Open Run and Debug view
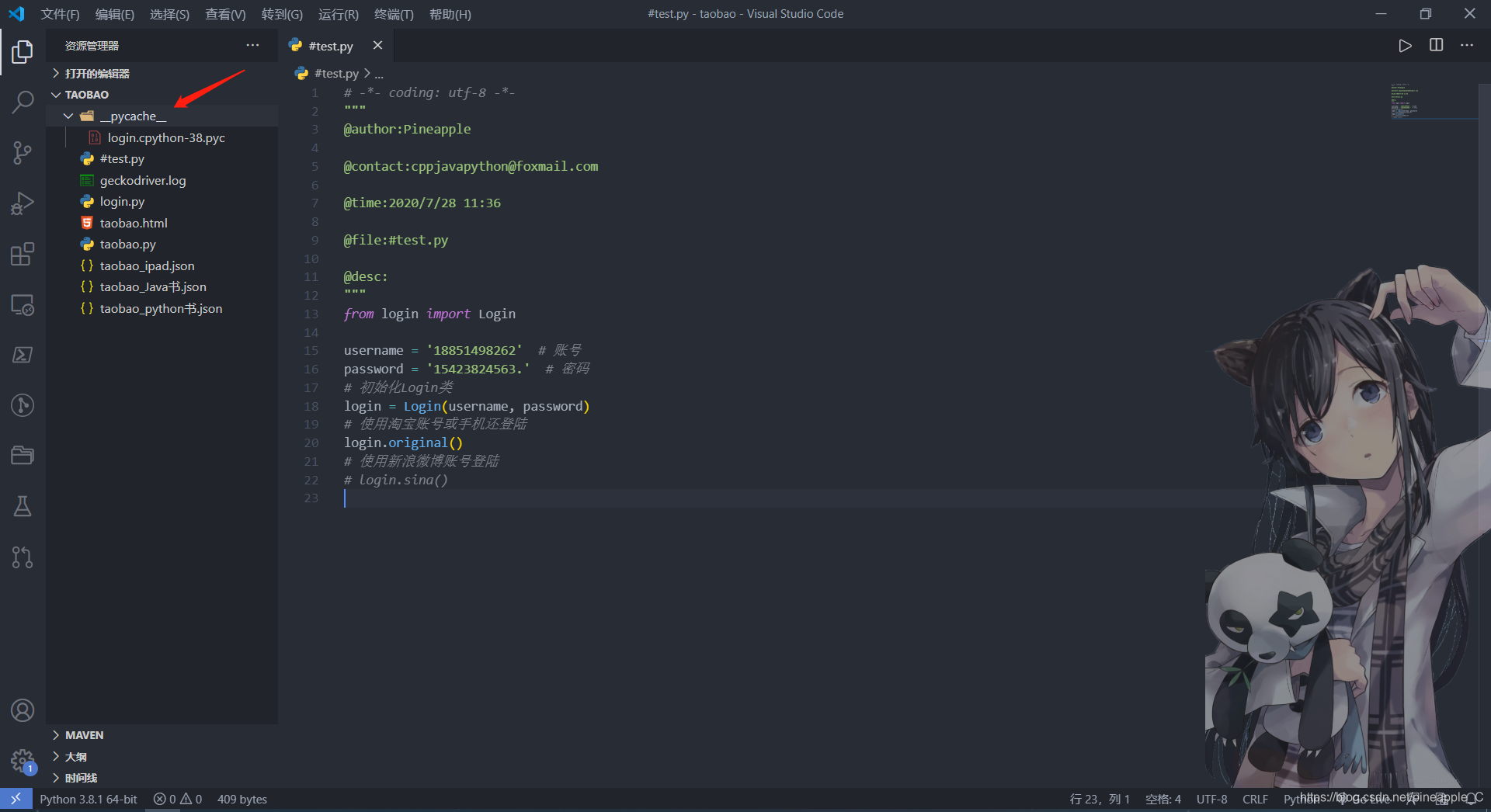 pos(23,203)
